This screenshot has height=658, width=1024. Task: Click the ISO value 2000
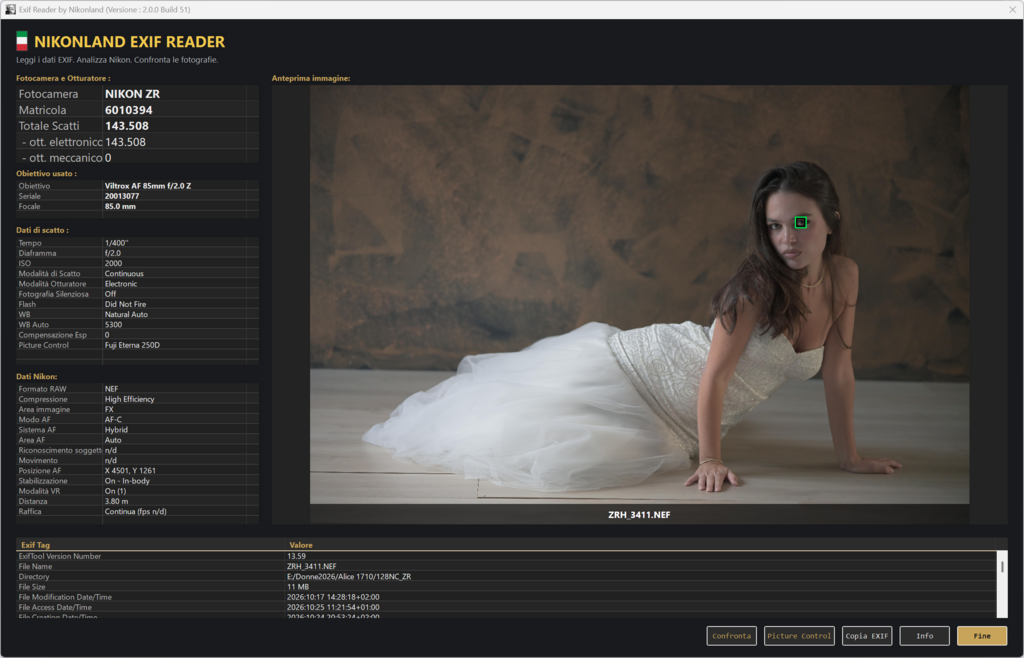pos(114,264)
